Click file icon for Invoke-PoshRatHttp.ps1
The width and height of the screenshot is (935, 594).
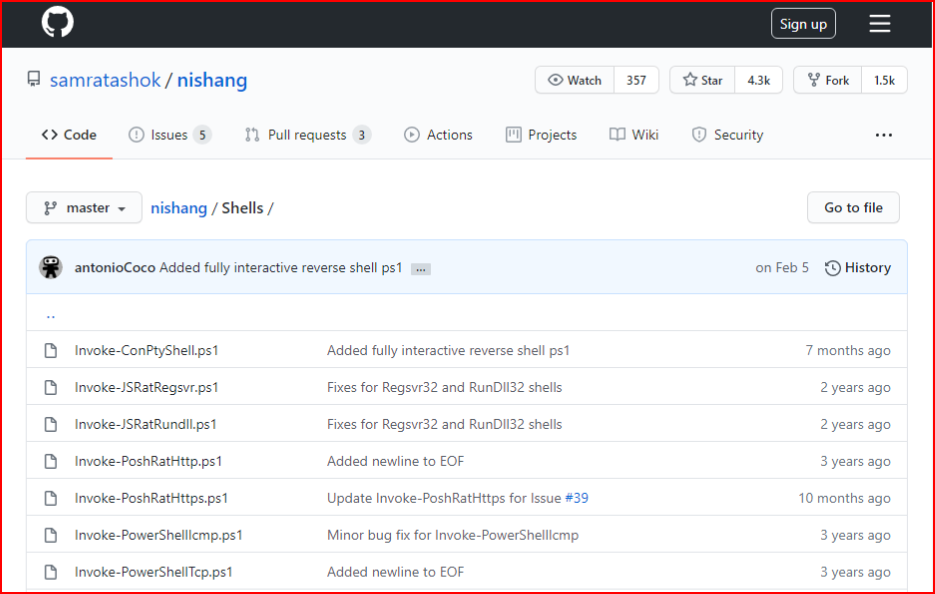pos(51,461)
